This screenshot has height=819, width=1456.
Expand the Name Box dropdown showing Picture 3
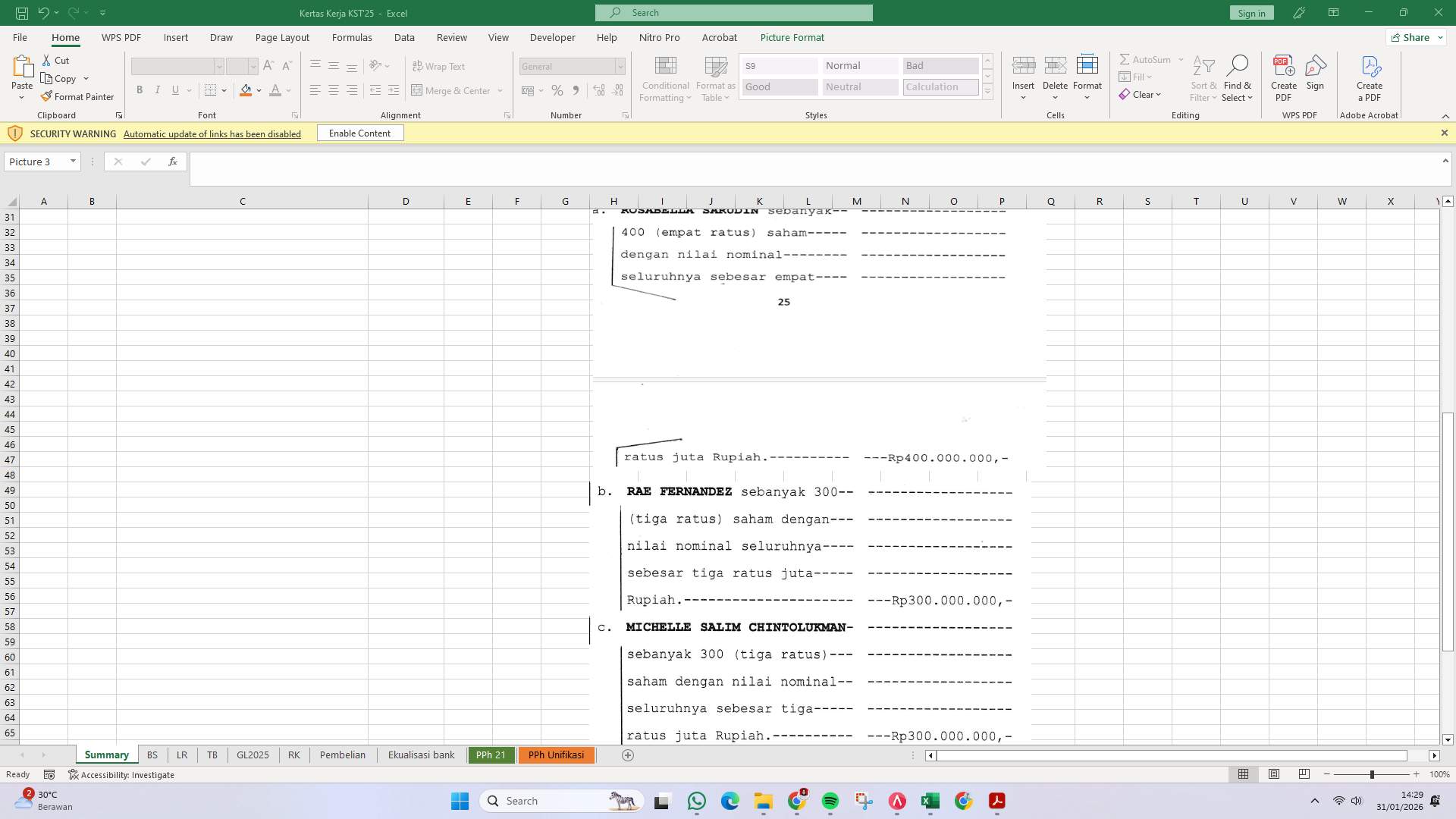(72, 162)
